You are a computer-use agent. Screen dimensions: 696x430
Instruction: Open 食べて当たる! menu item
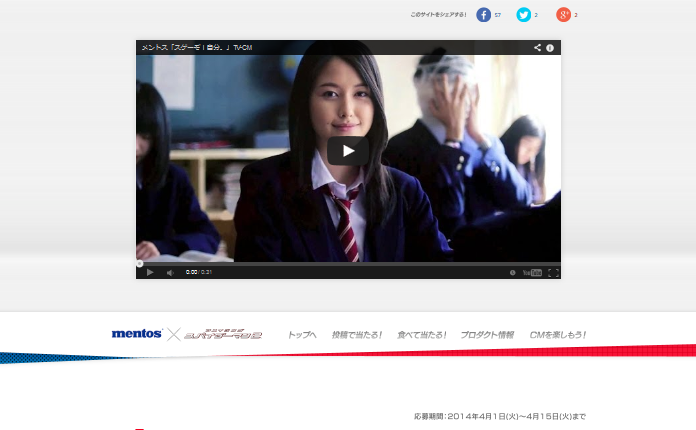(x=421, y=335)
